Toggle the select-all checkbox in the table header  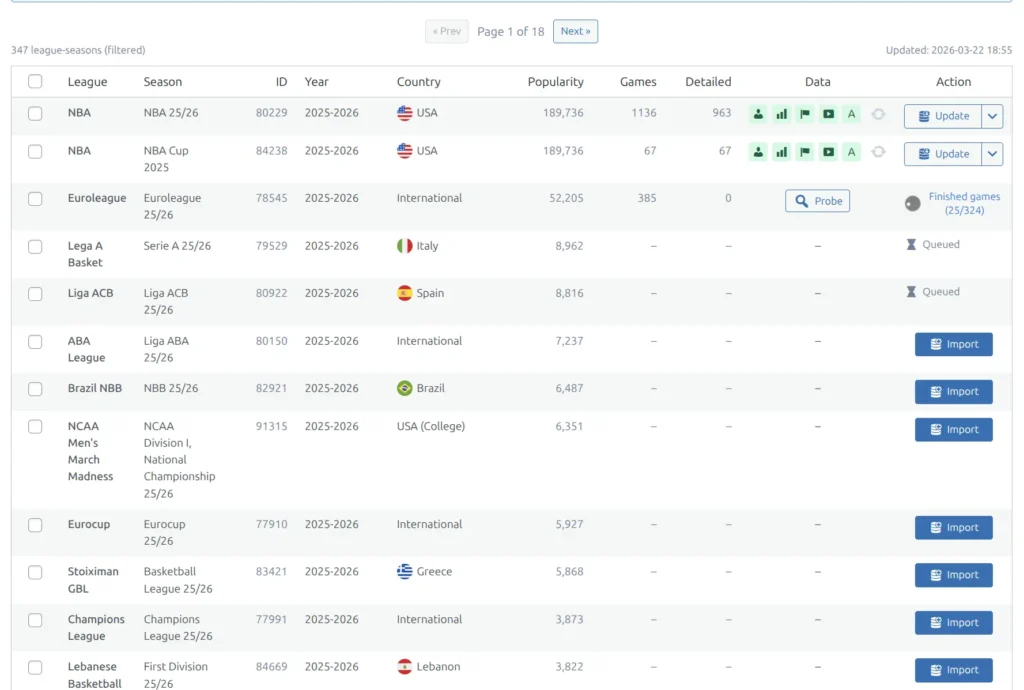(x=35, y=82)
